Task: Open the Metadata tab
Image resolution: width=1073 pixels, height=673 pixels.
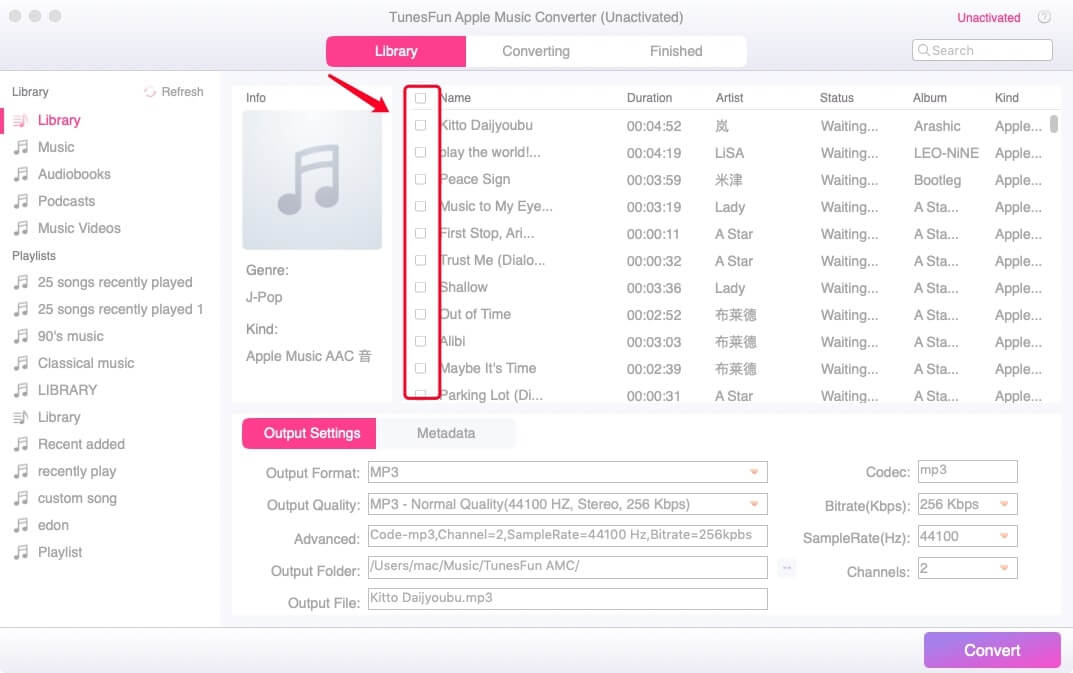Action: [446, 433]
